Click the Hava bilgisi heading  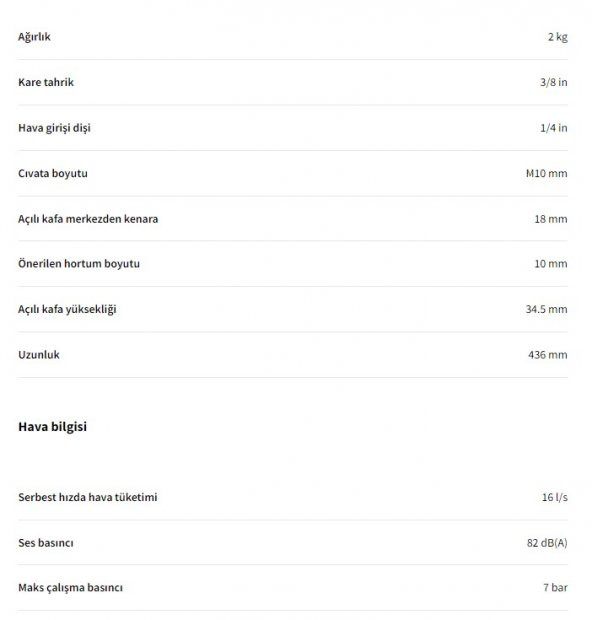[52, 427]
